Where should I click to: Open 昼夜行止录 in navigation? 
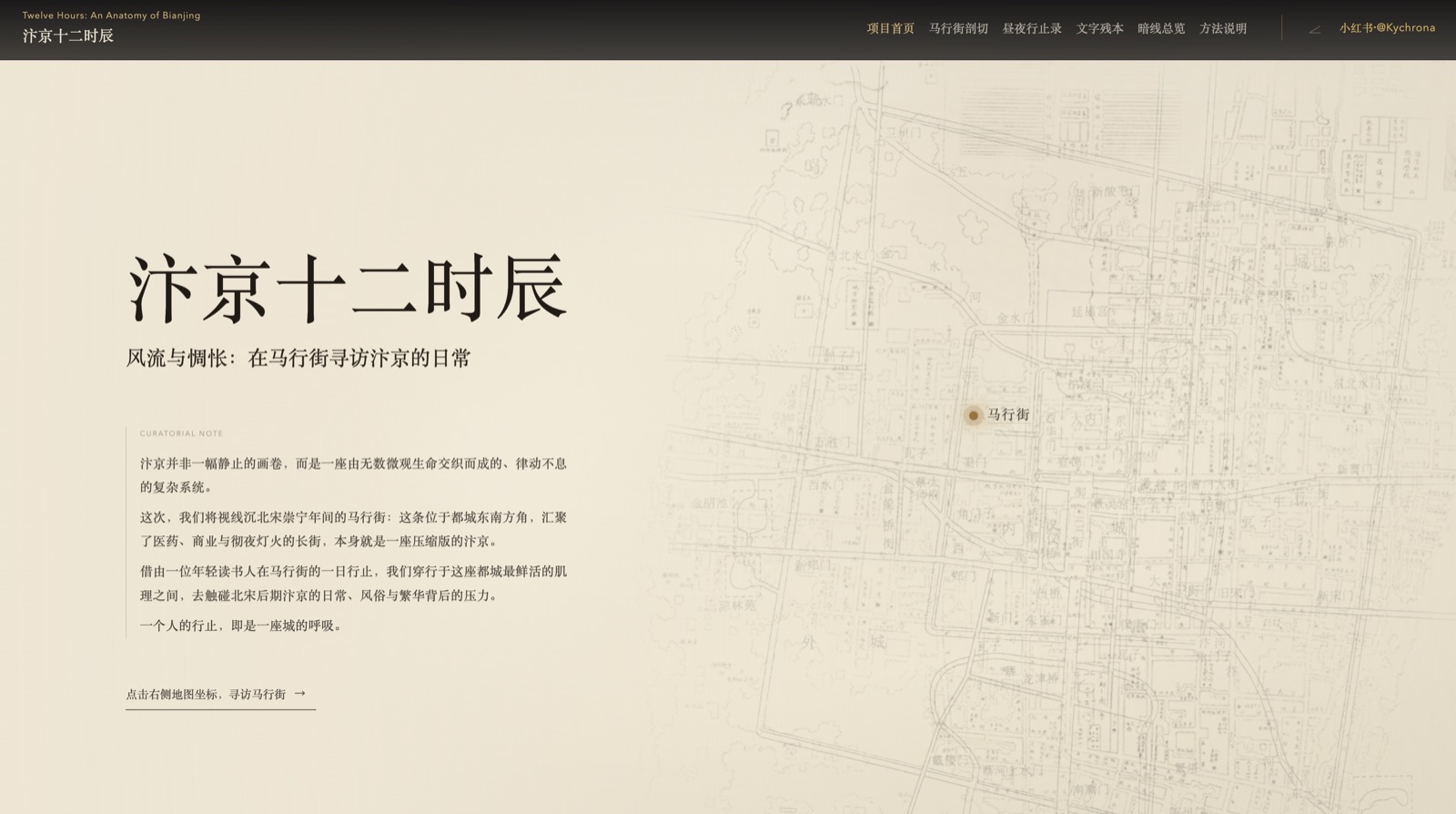point(1032,28)
